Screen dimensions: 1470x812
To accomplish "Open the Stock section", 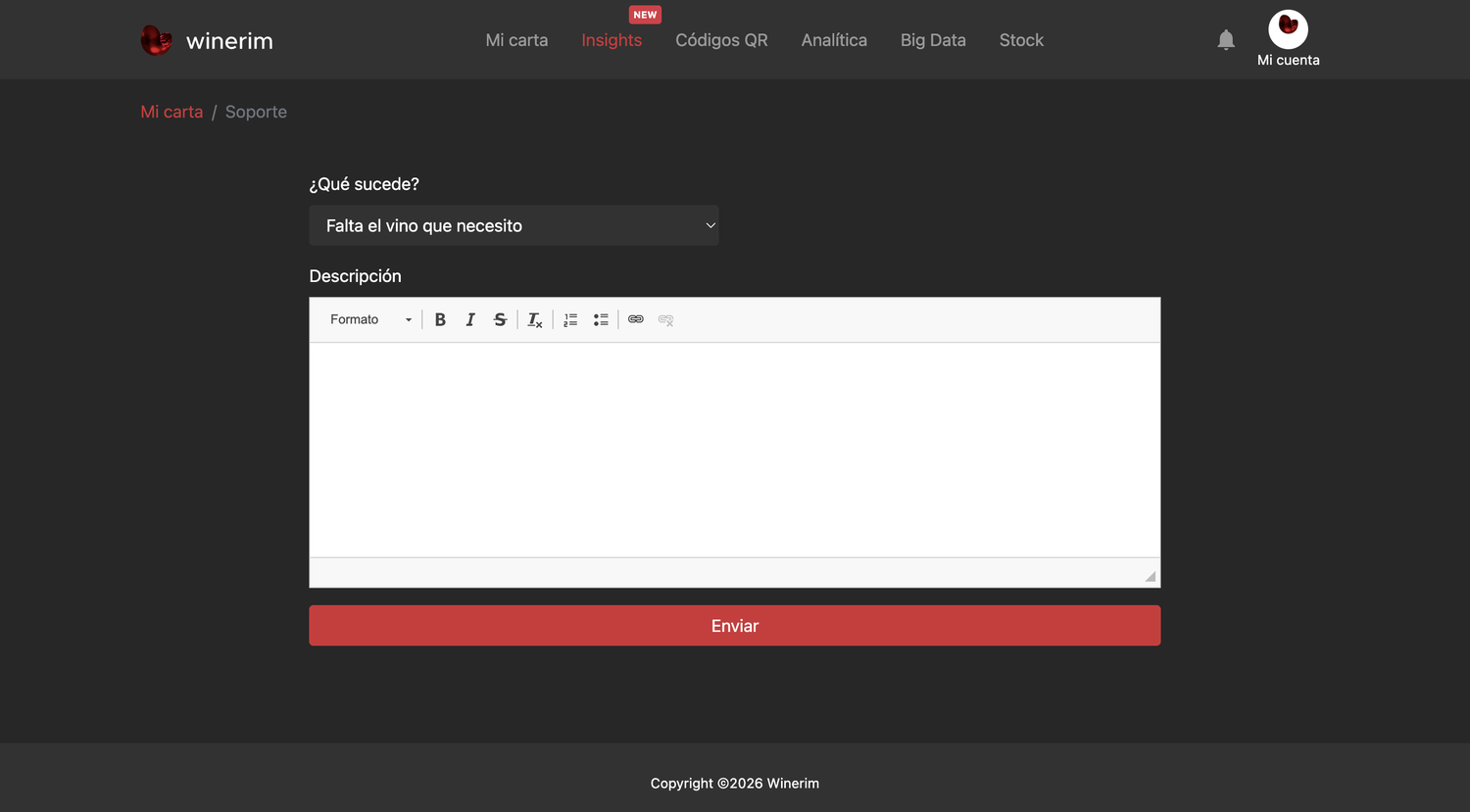I will 1021,40.
